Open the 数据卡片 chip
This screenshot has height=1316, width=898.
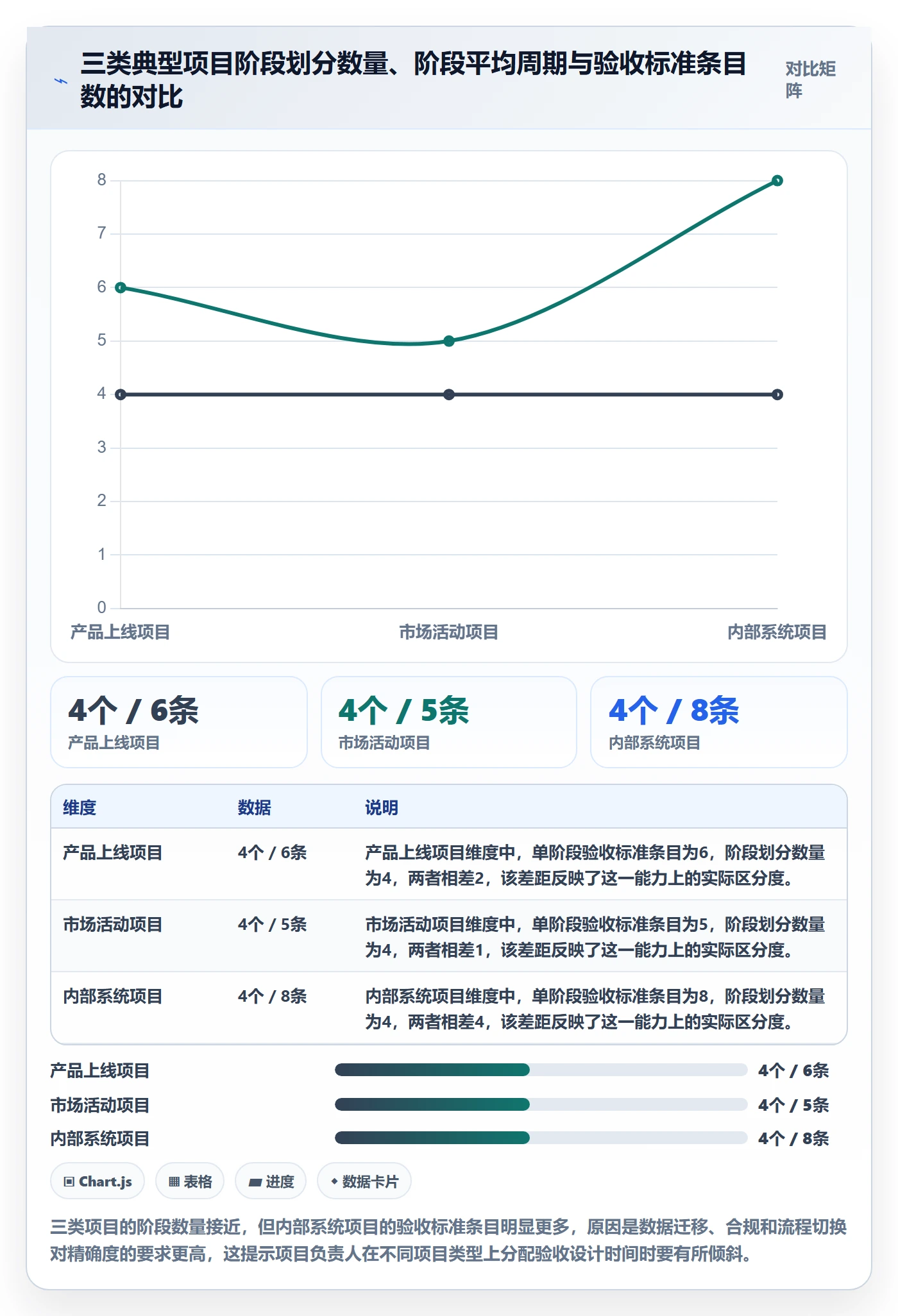[364, 1181]
